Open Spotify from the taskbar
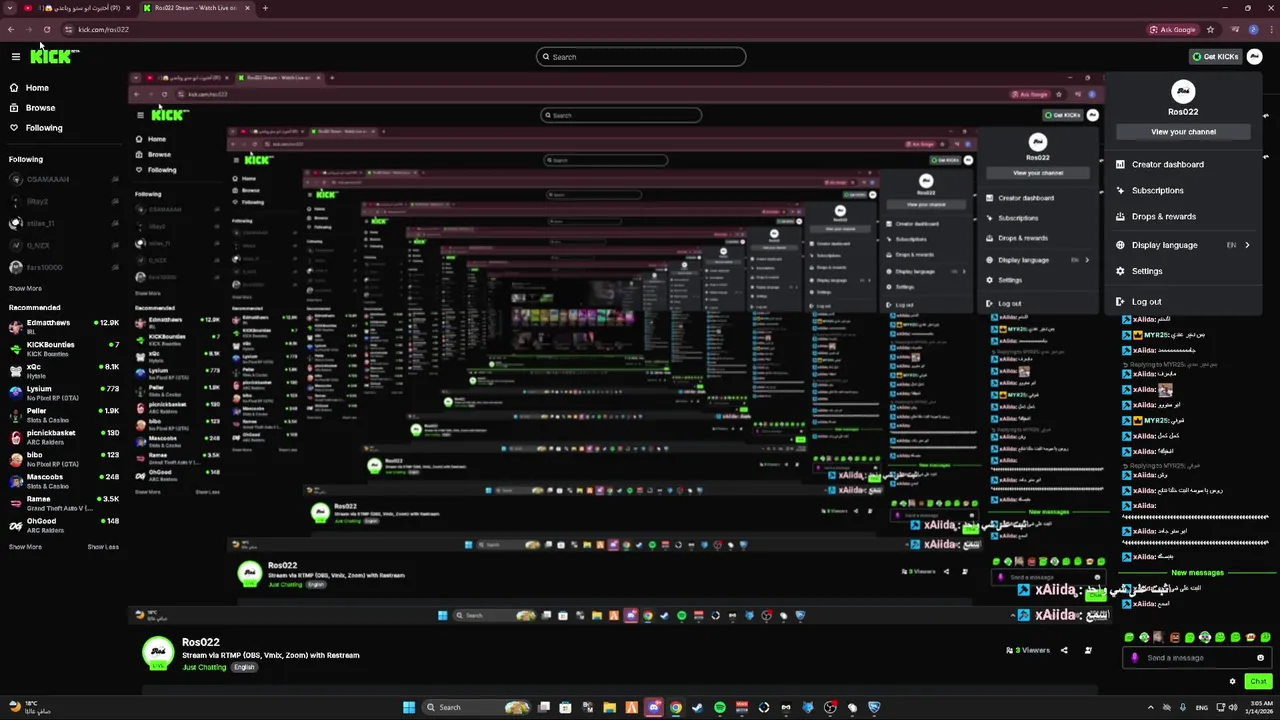 tap(720, 708)
